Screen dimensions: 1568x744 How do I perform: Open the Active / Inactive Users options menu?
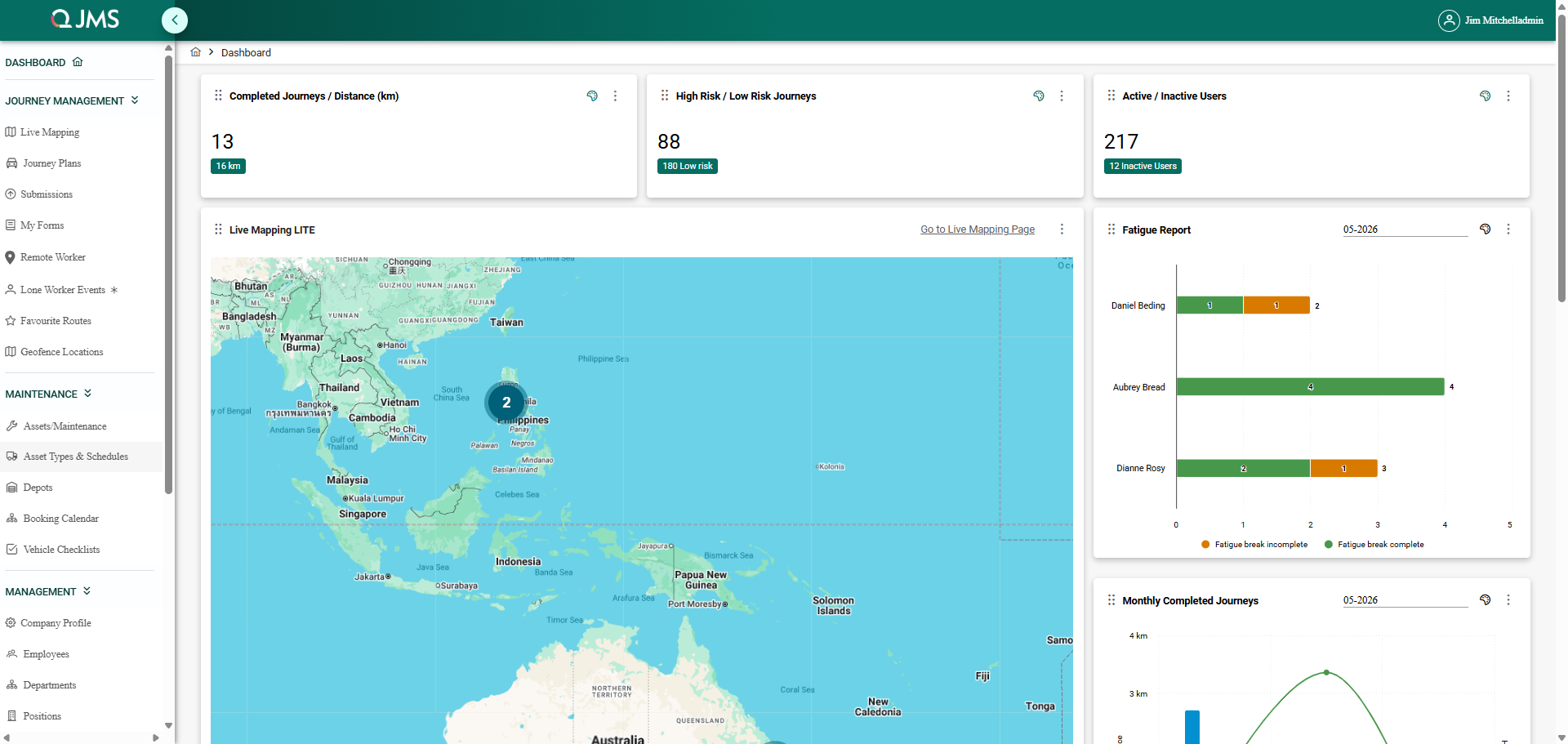1508,96
